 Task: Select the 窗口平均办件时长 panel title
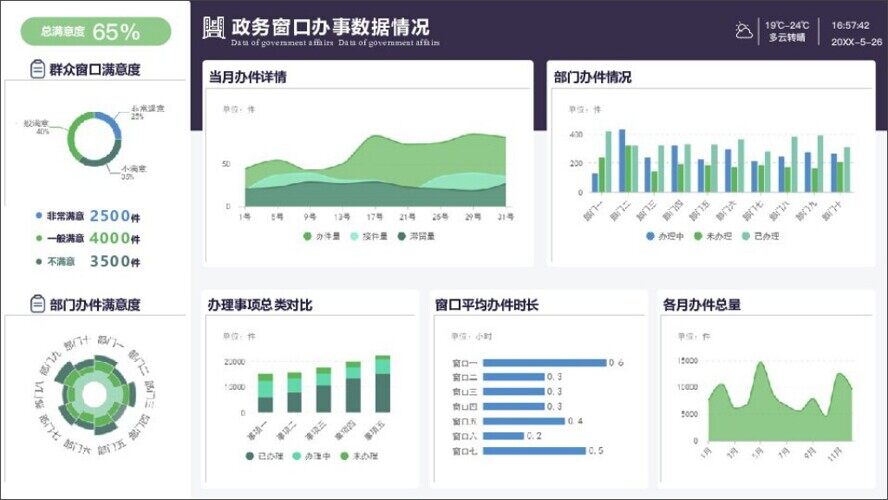(486, 304)
